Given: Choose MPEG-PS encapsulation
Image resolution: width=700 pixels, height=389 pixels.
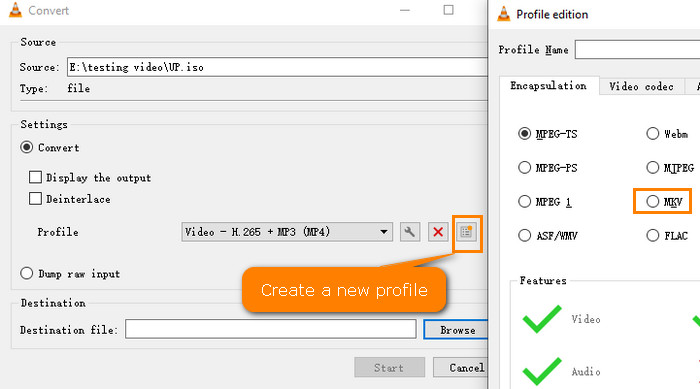Looking at the screenshot, I should pos(525,167).
